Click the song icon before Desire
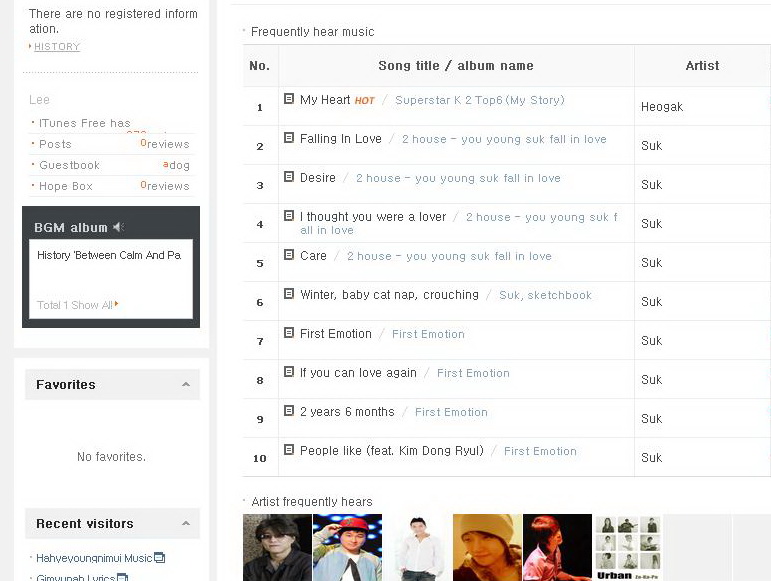 click(289, 176)
